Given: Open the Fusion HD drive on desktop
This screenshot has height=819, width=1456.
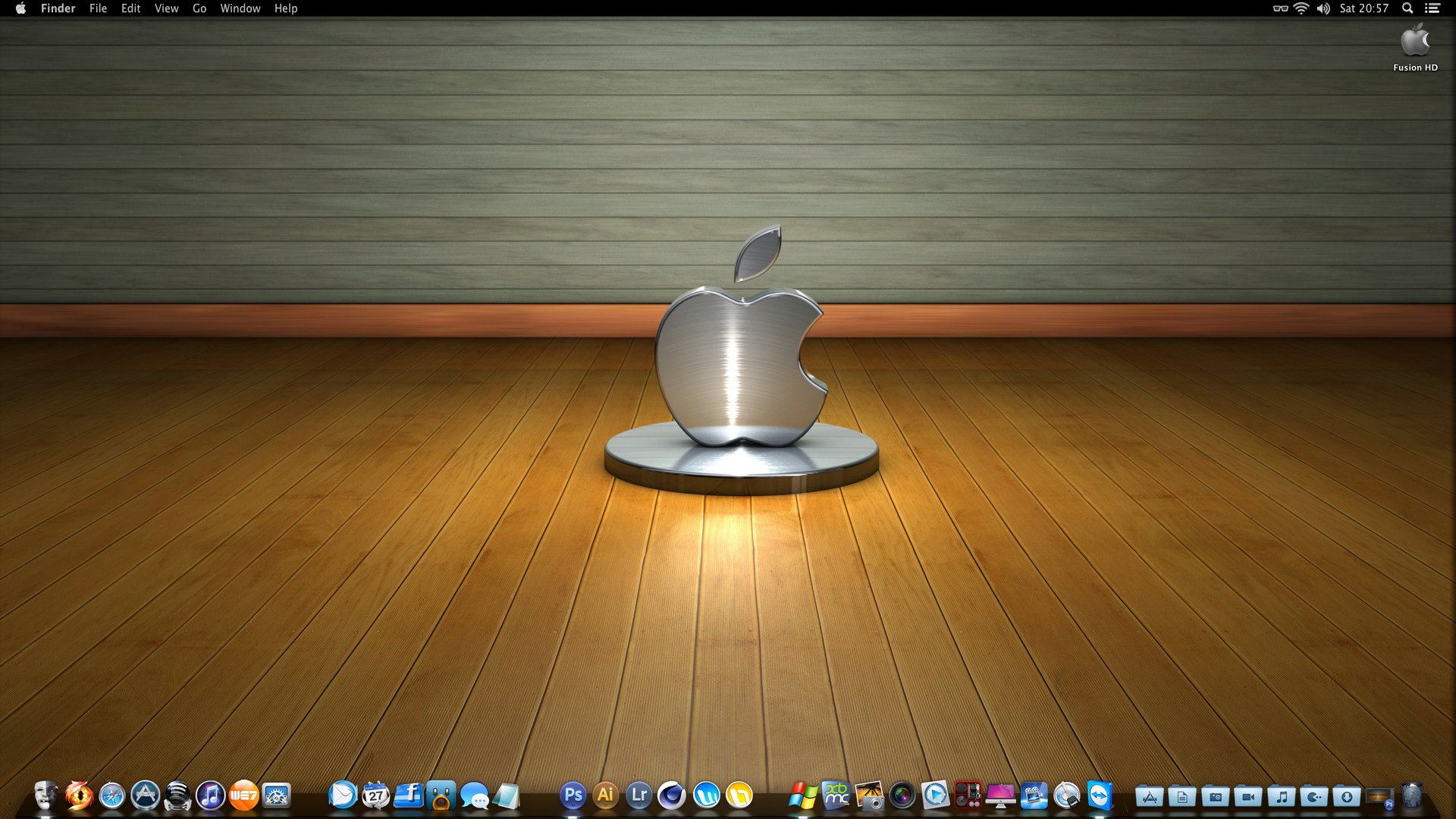Looking at the screenshot, I should coord(1415,47).
